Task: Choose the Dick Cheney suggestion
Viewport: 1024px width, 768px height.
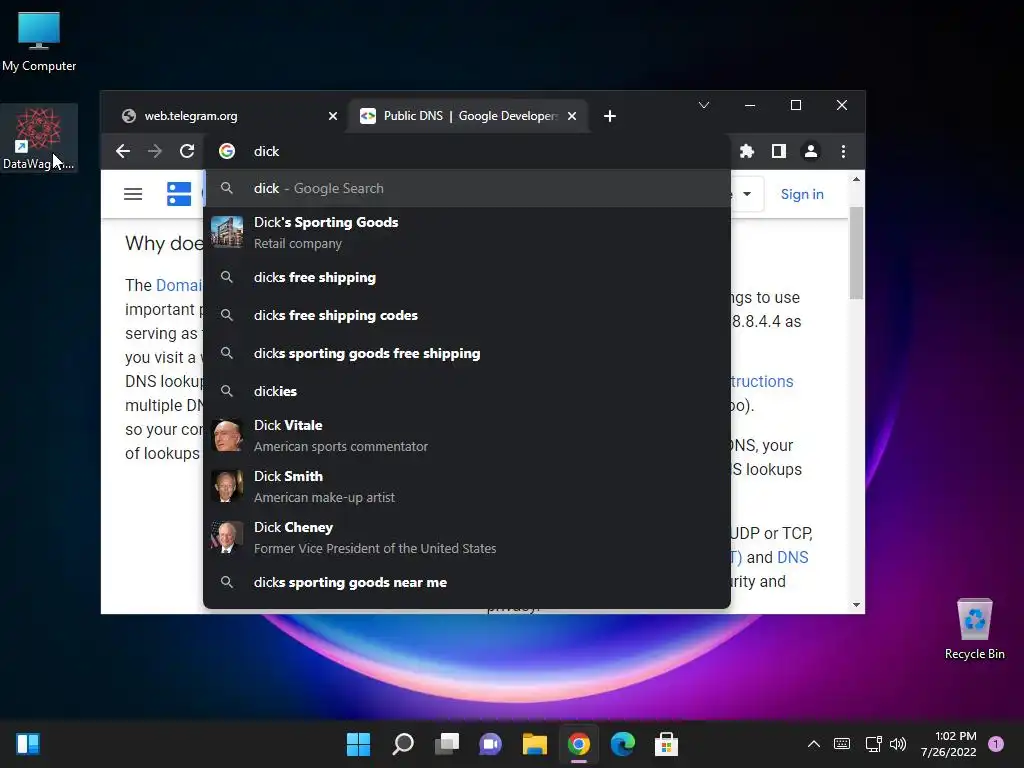Action: pyautogui.click(x=467, y=537)
